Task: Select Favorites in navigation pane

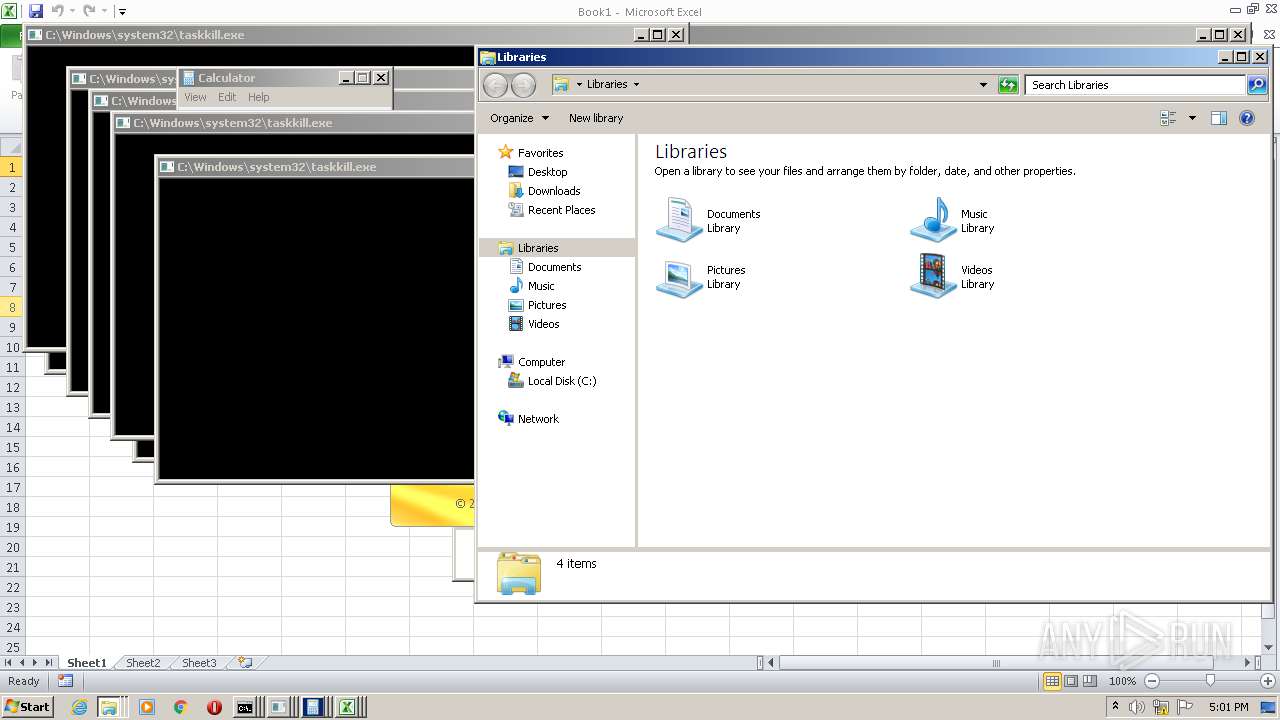Action: [540, 153]
